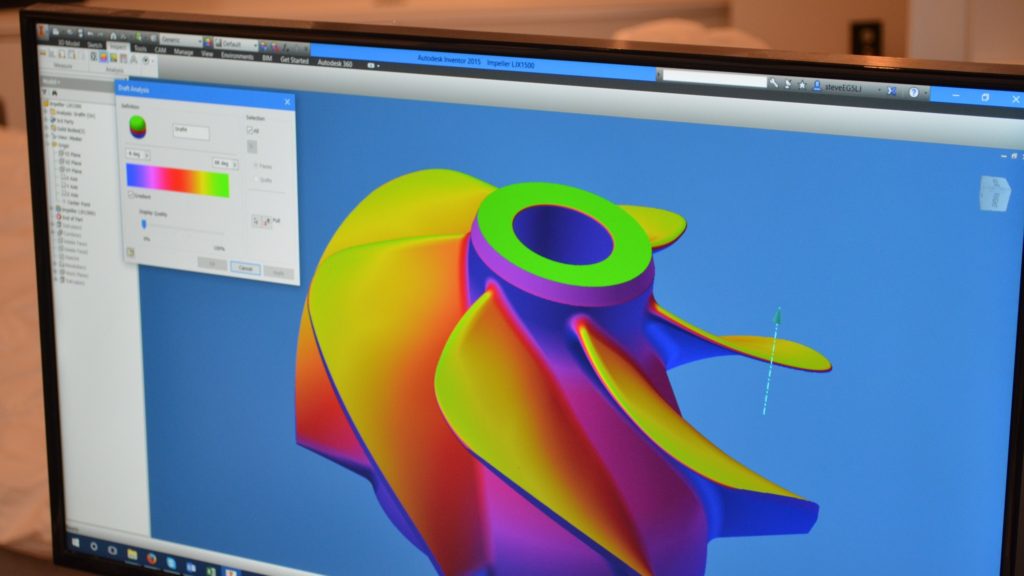
Task: Open Windows Start button on taskbar
Action: pyautogui.click(x=76, y=543)
